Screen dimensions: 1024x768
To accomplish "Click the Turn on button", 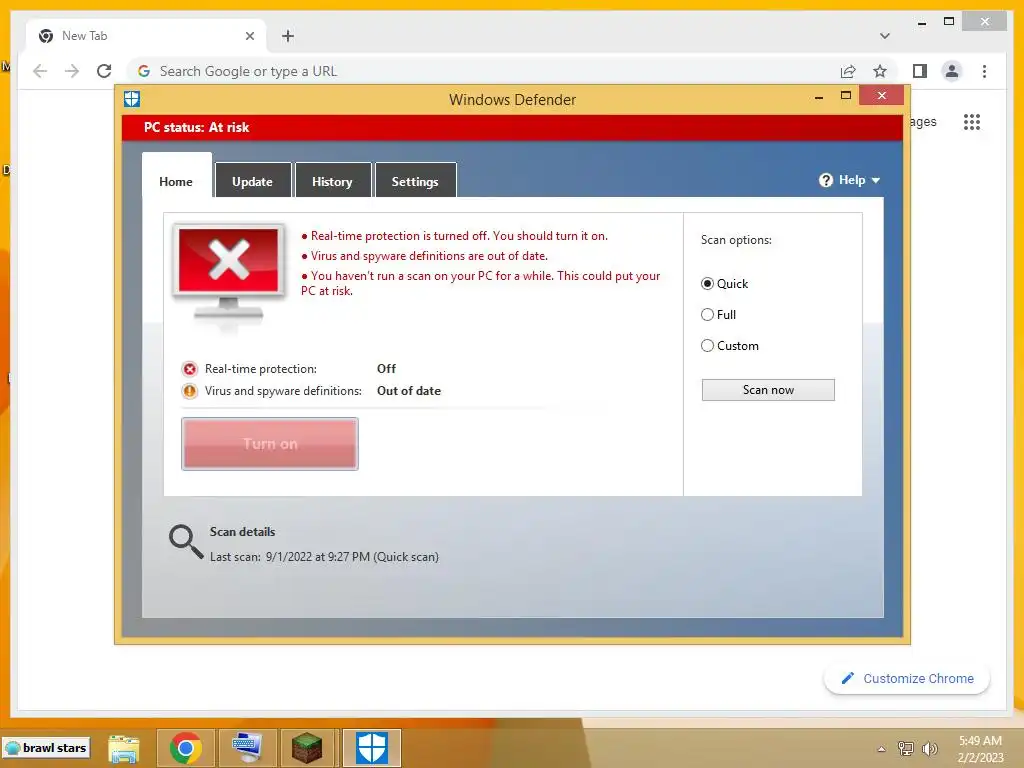I will (270, 444).
